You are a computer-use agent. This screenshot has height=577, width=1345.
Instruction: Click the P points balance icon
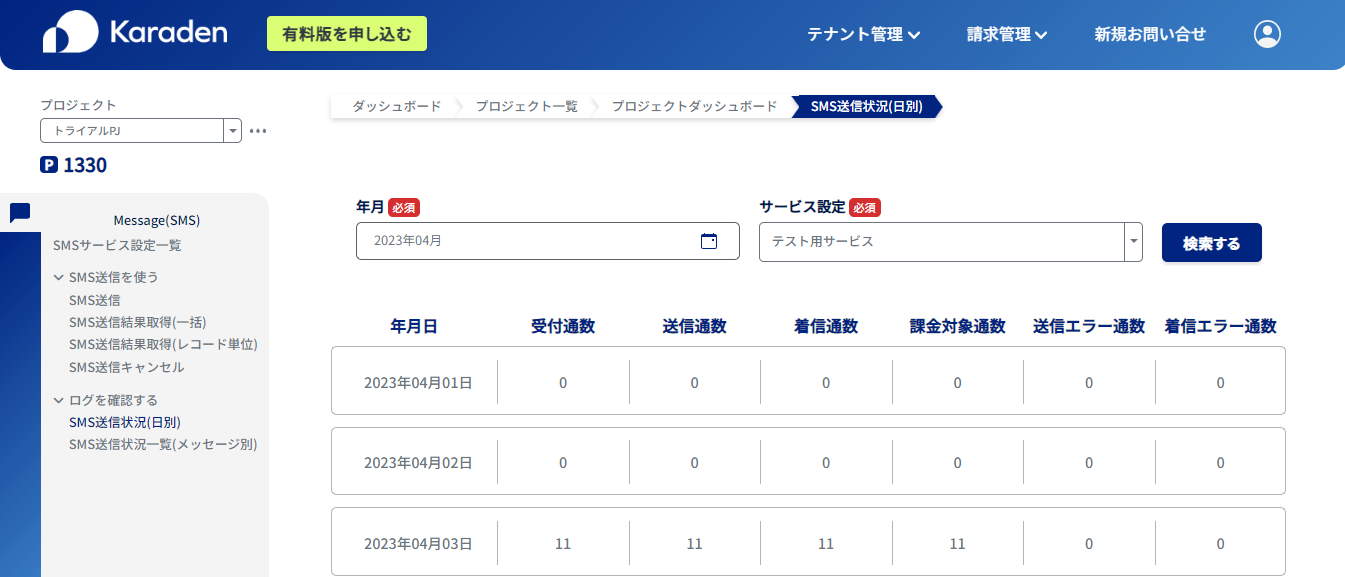click(x=49, y=165)
